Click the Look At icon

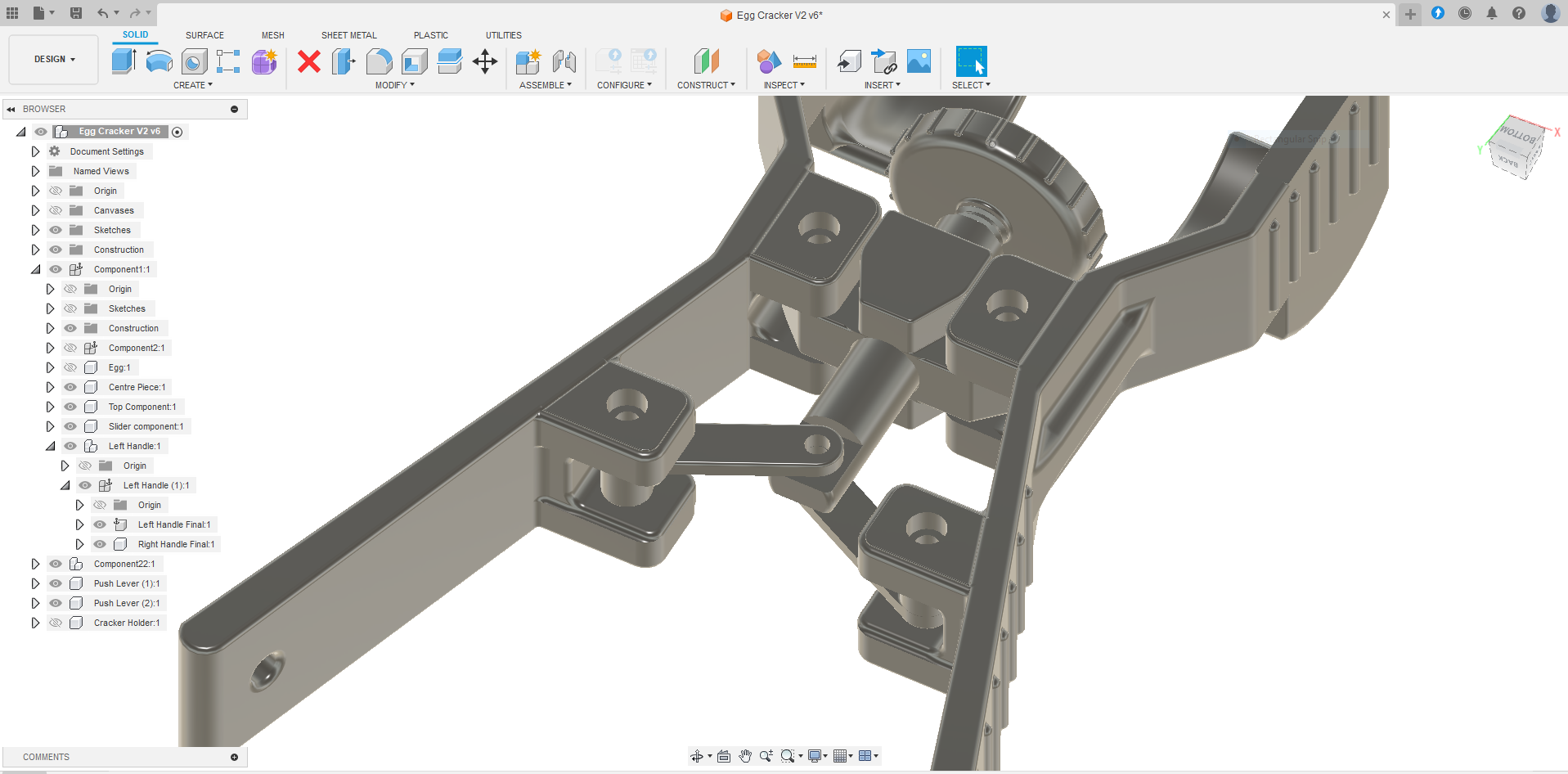pyautogui.click(x=724, y=756)
